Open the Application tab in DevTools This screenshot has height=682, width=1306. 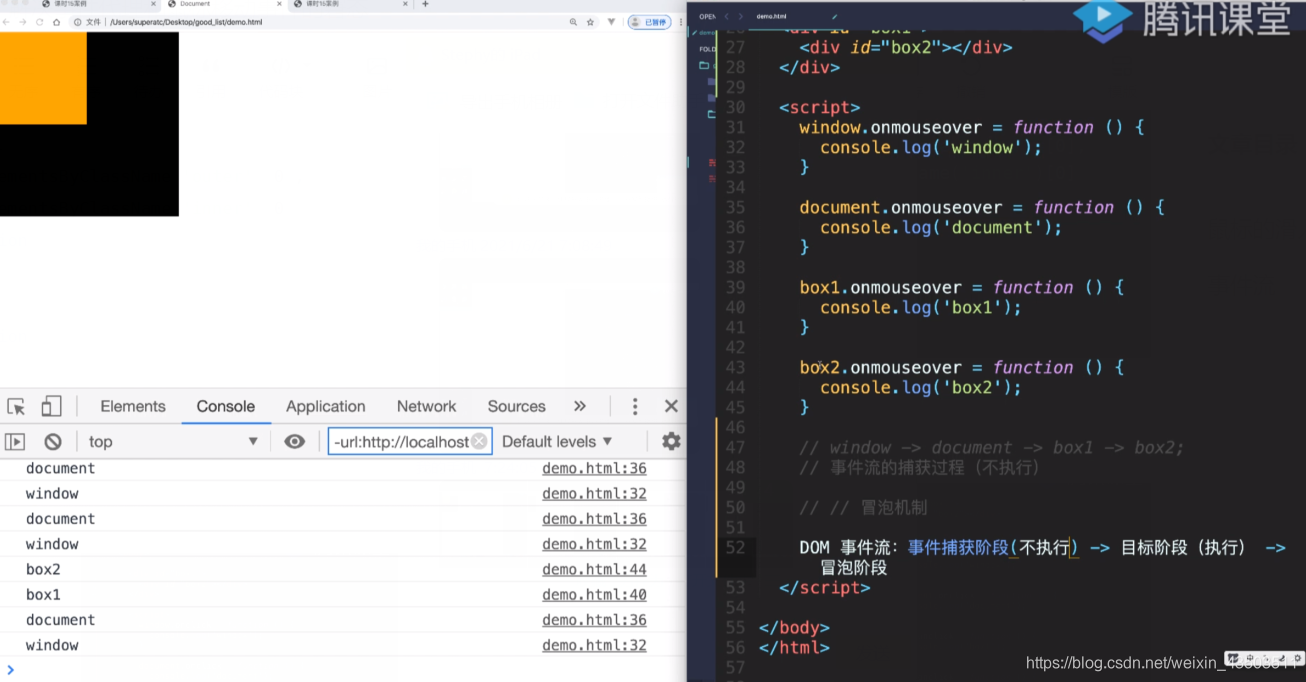(326, 406)
